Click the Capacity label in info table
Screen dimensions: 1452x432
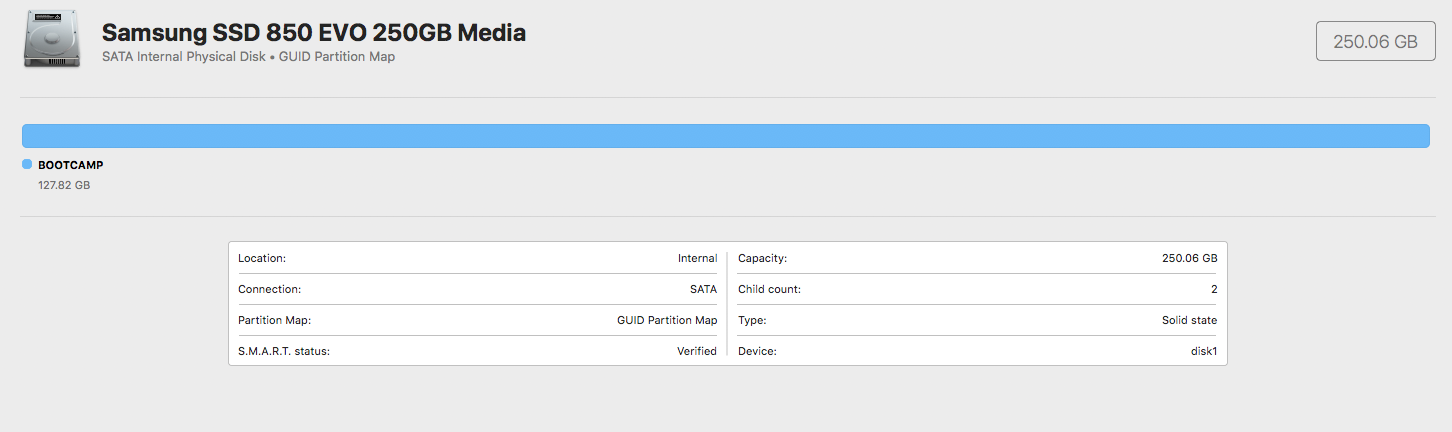[x=762, y=258]
